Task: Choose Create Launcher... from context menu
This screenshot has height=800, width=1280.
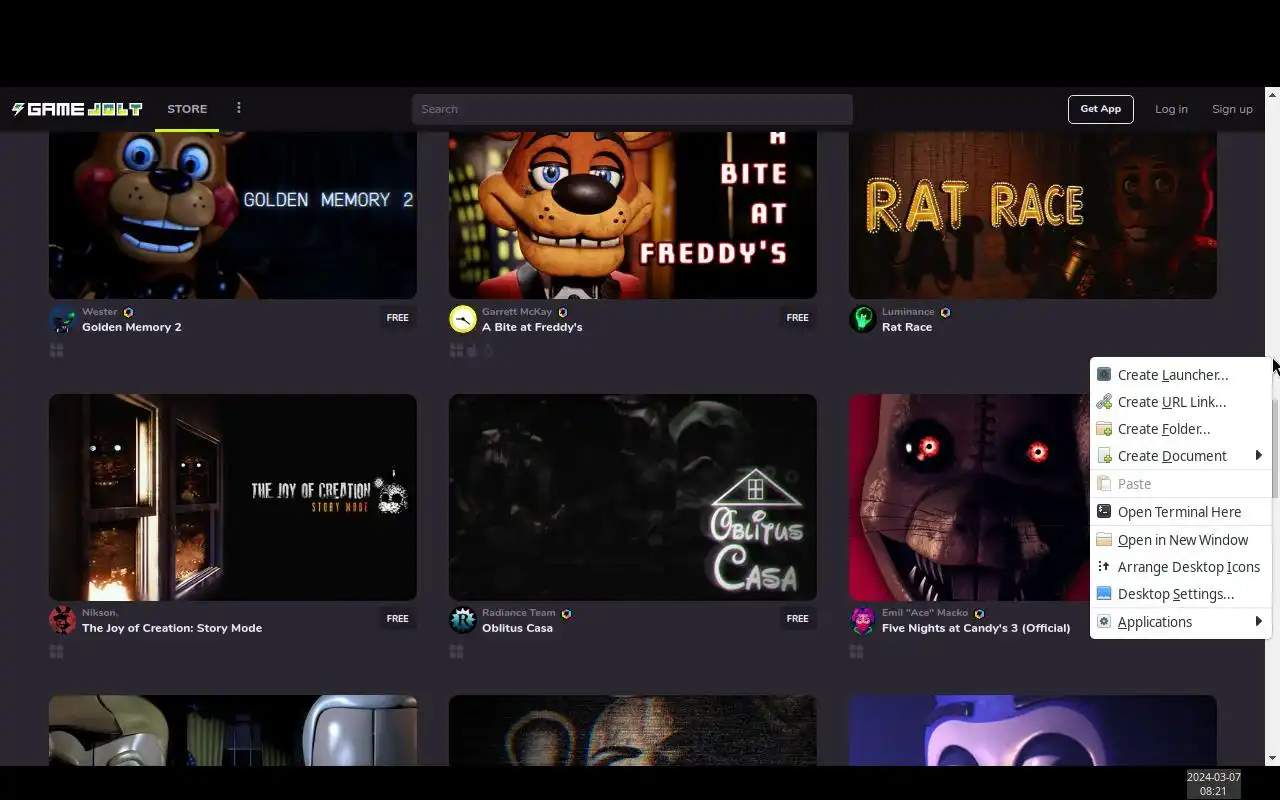Action: coord(1180,375)
